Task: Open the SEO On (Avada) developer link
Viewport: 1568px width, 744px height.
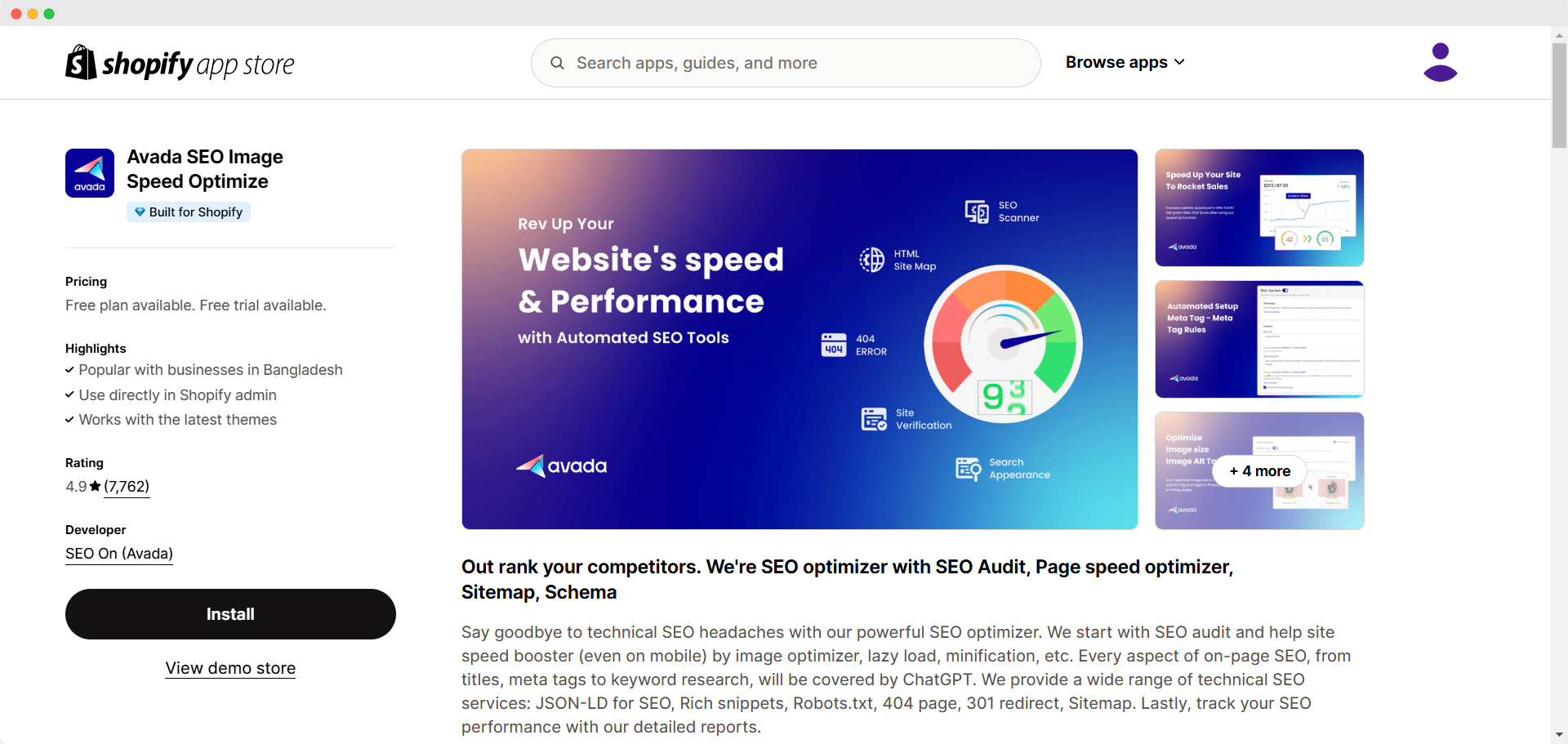Action: (118, 554)
